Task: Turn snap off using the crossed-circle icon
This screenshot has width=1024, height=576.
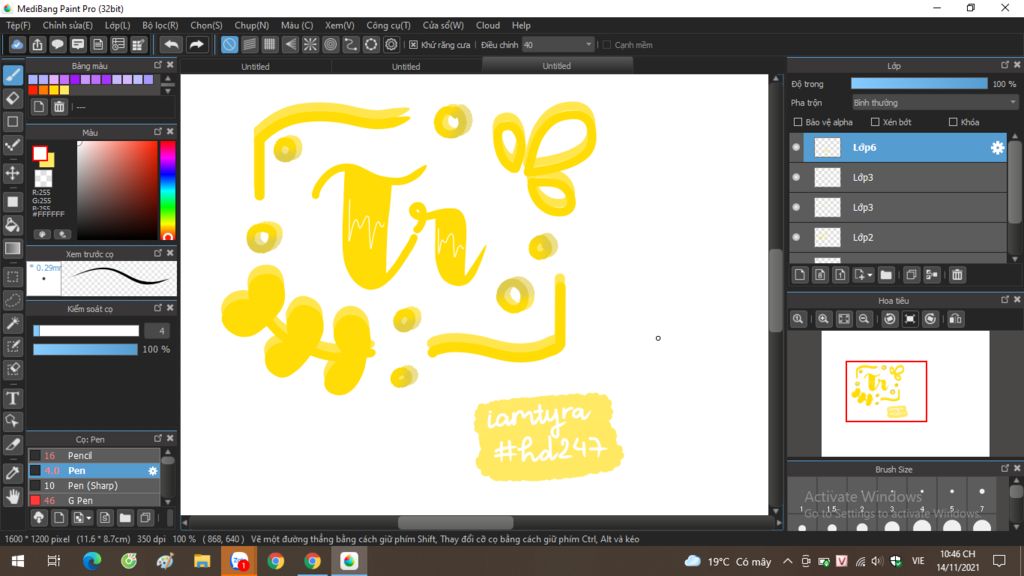Action: 229,44
